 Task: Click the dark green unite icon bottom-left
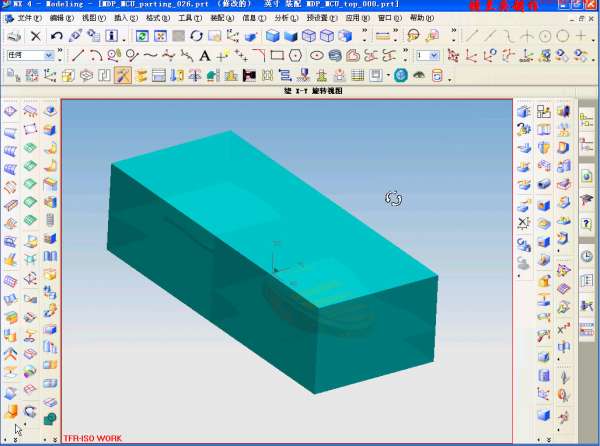[x=50, y=419]
